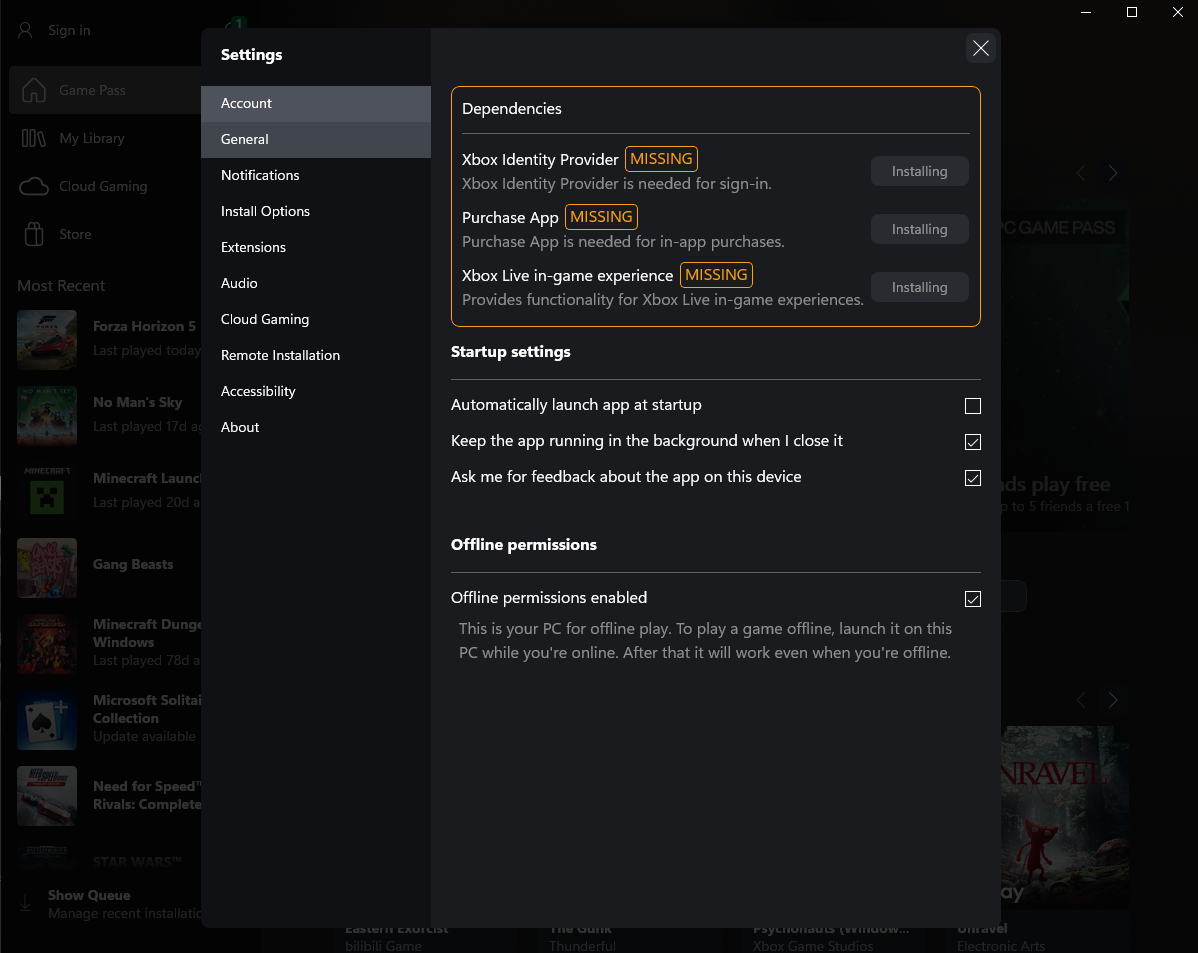Close the Settings dialog with X

[980, 48]
